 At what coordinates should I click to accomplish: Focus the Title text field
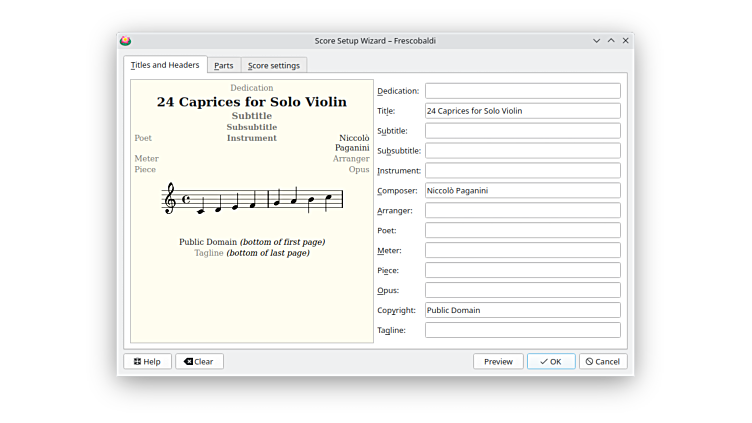[522, 111]
